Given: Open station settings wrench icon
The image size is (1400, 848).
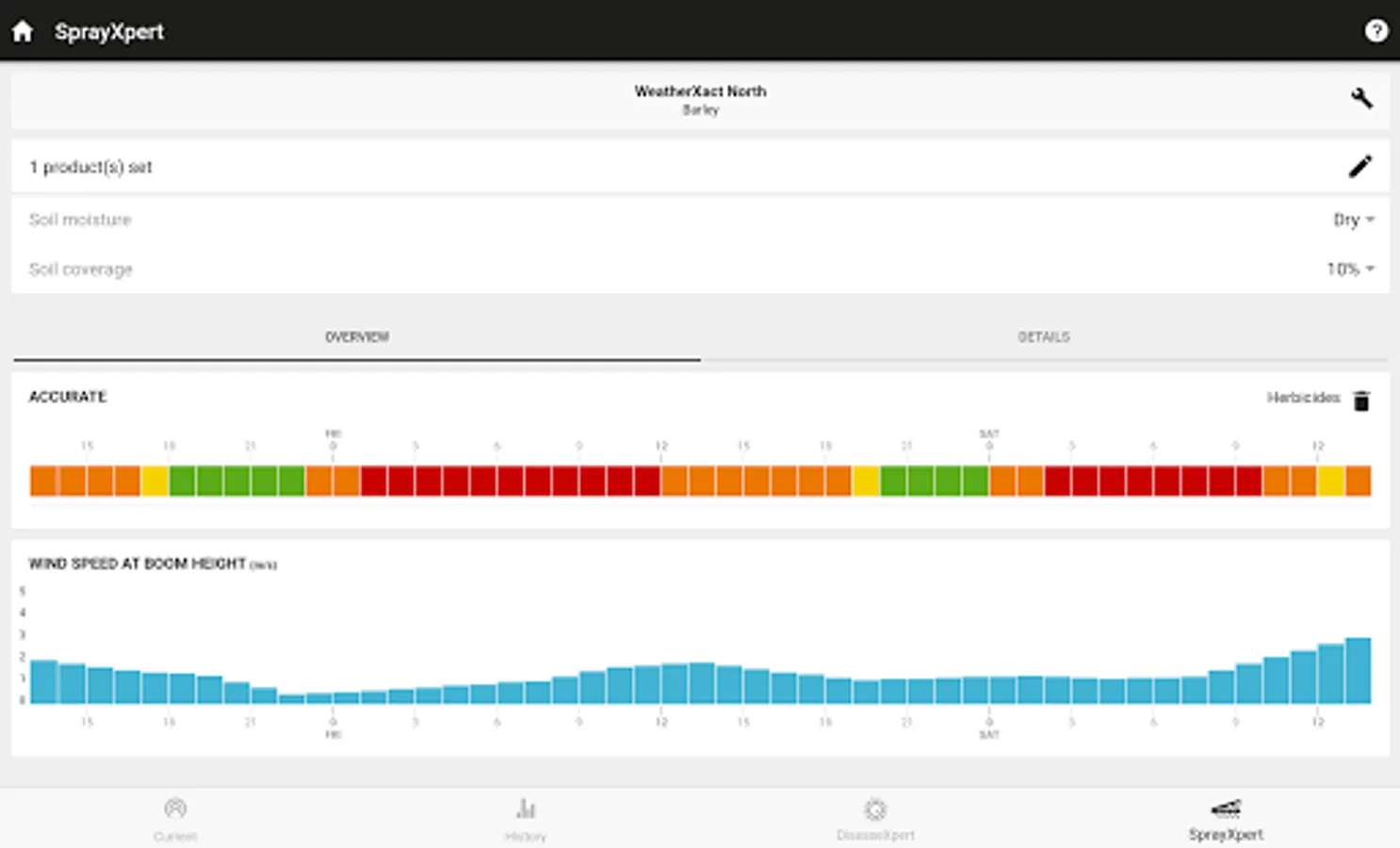Looking at the screenshot, I should pyautogui.click(x=1361, y=98).
